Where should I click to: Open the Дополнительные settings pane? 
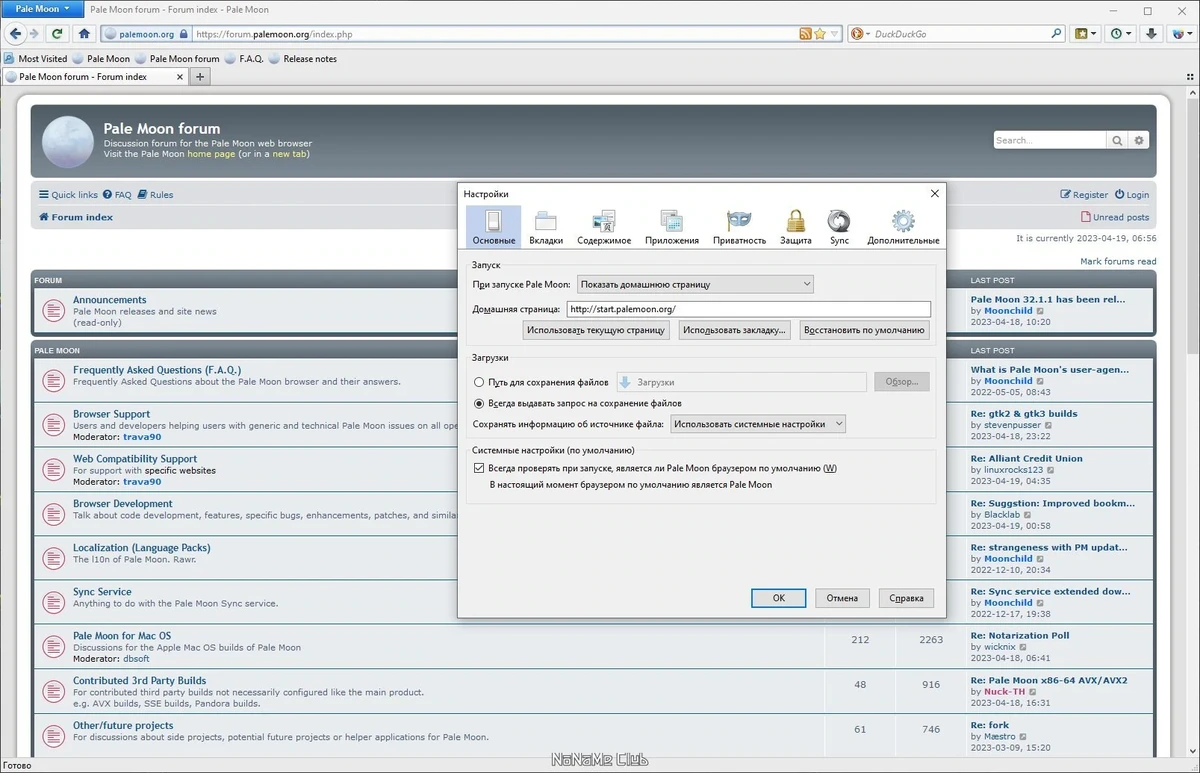(903, 227)
